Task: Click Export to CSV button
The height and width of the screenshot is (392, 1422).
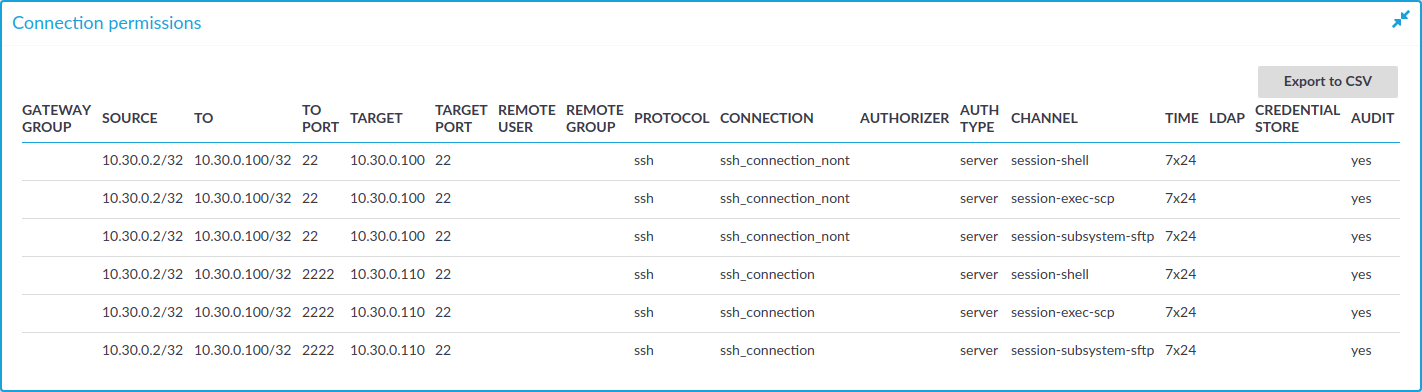Action: coord(1327,82)
